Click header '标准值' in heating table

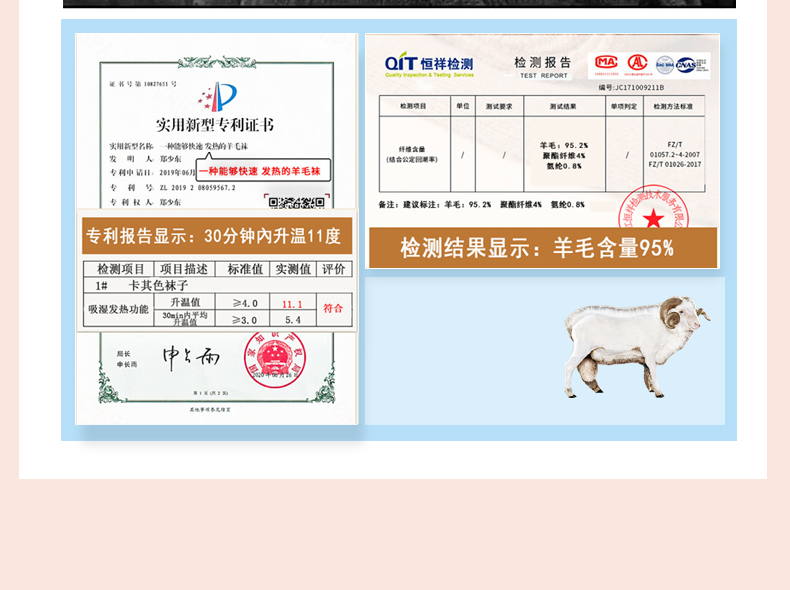[x=245, y=269]
